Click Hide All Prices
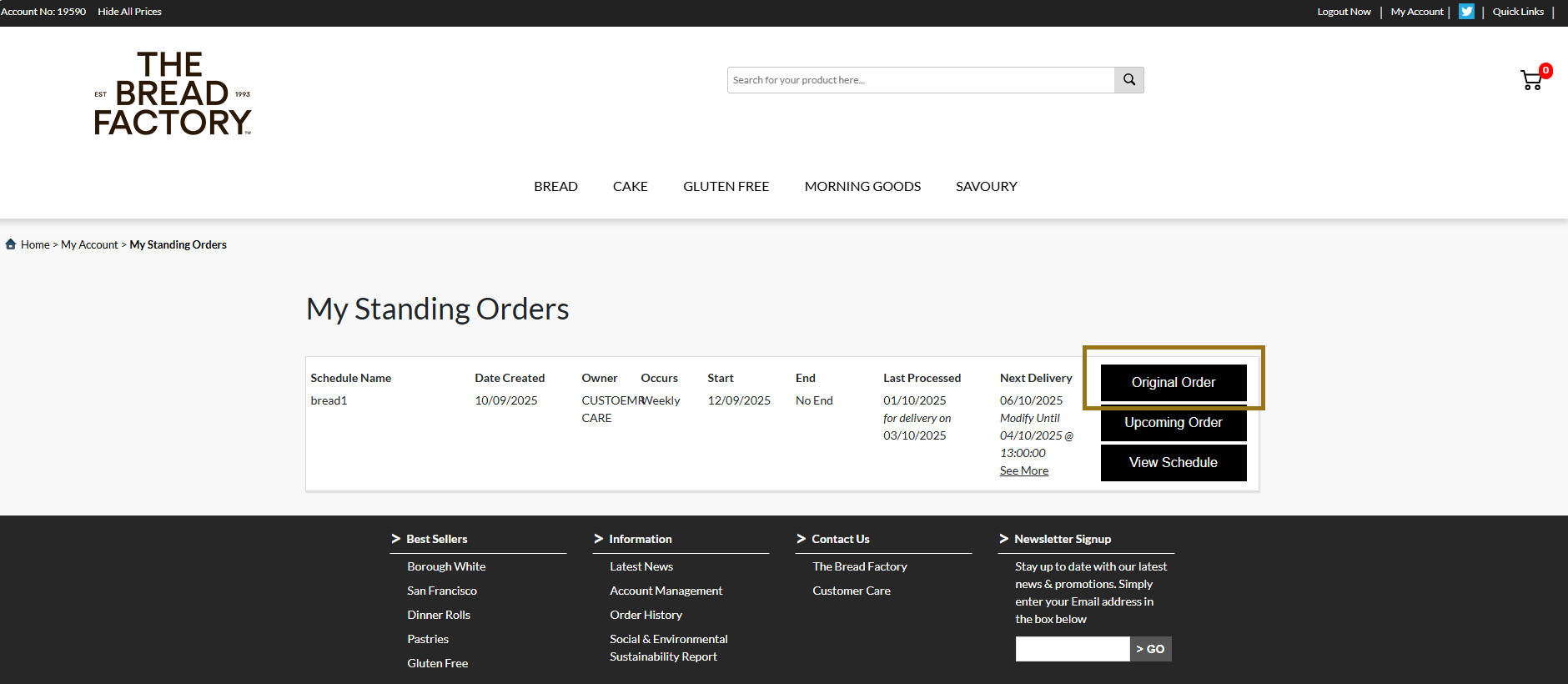Image resolution: width=1568 pixels, height=684 pixels. click(x=129, y=12)
